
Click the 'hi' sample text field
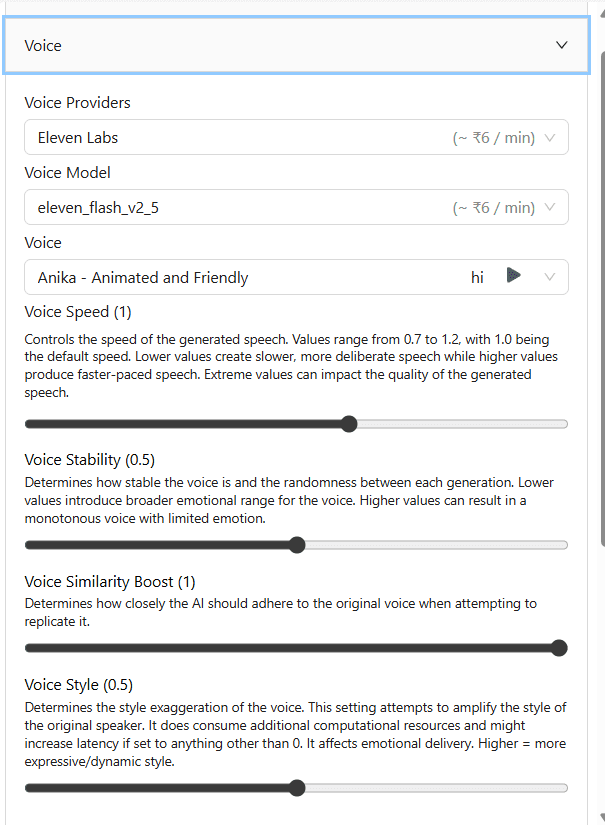(x=478, y=277)
